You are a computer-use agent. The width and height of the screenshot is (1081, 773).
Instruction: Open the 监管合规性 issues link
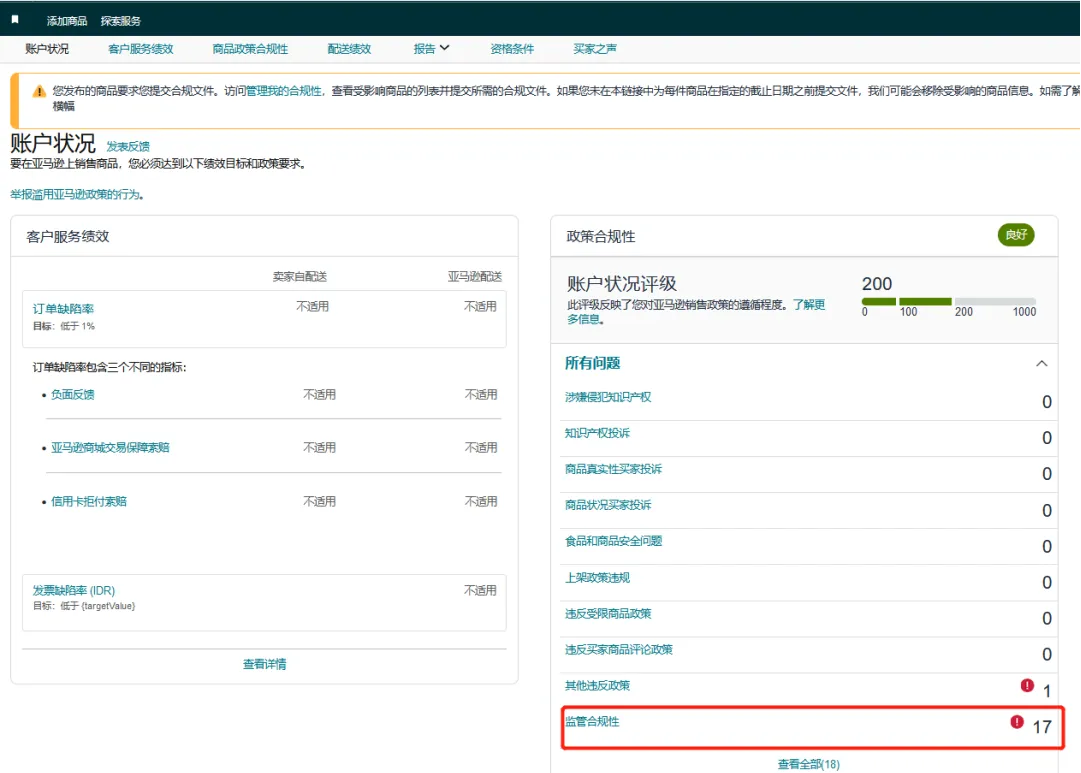[x=592, y=721]
